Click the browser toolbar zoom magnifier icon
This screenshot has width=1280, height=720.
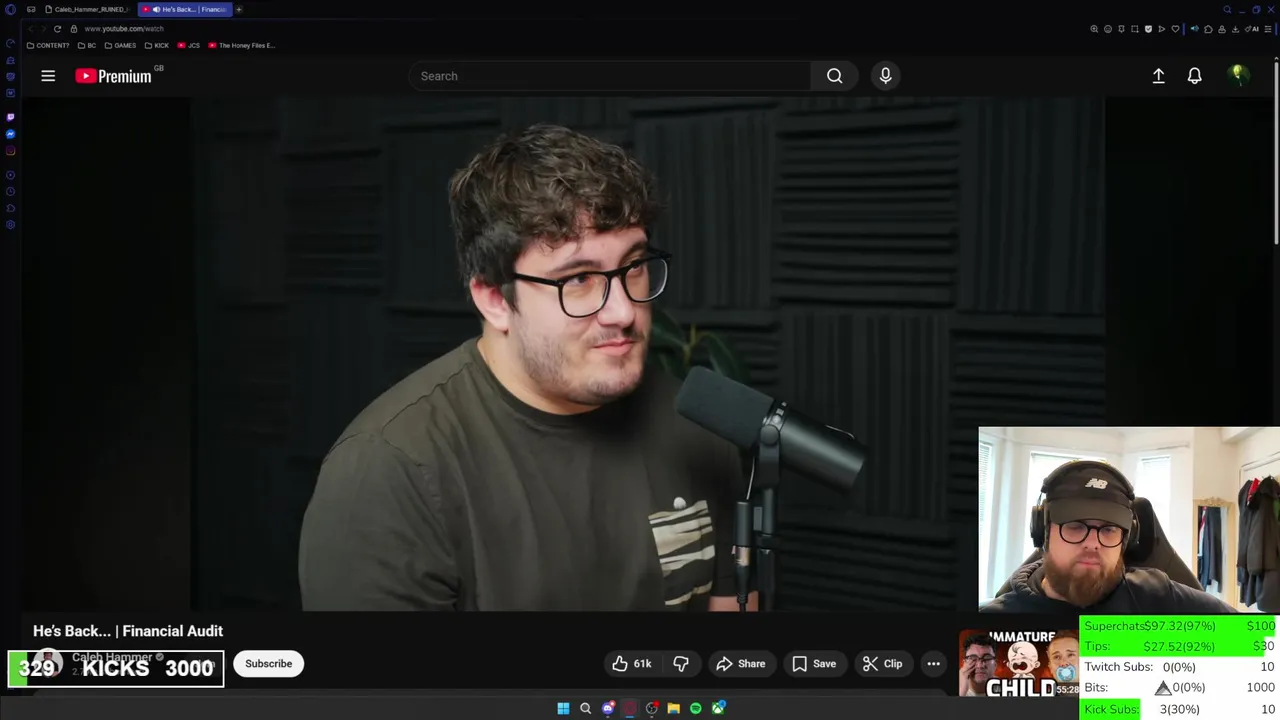pos(1094,29)
